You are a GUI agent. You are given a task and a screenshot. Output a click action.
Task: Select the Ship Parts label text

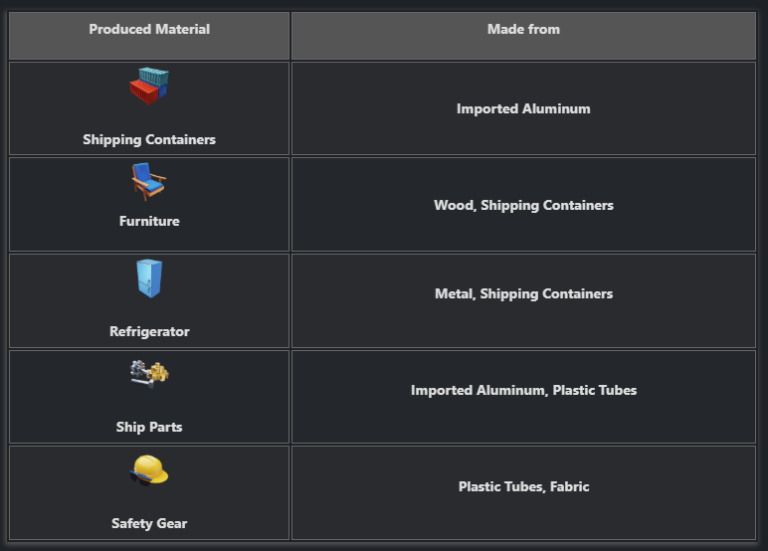[149, 427]
